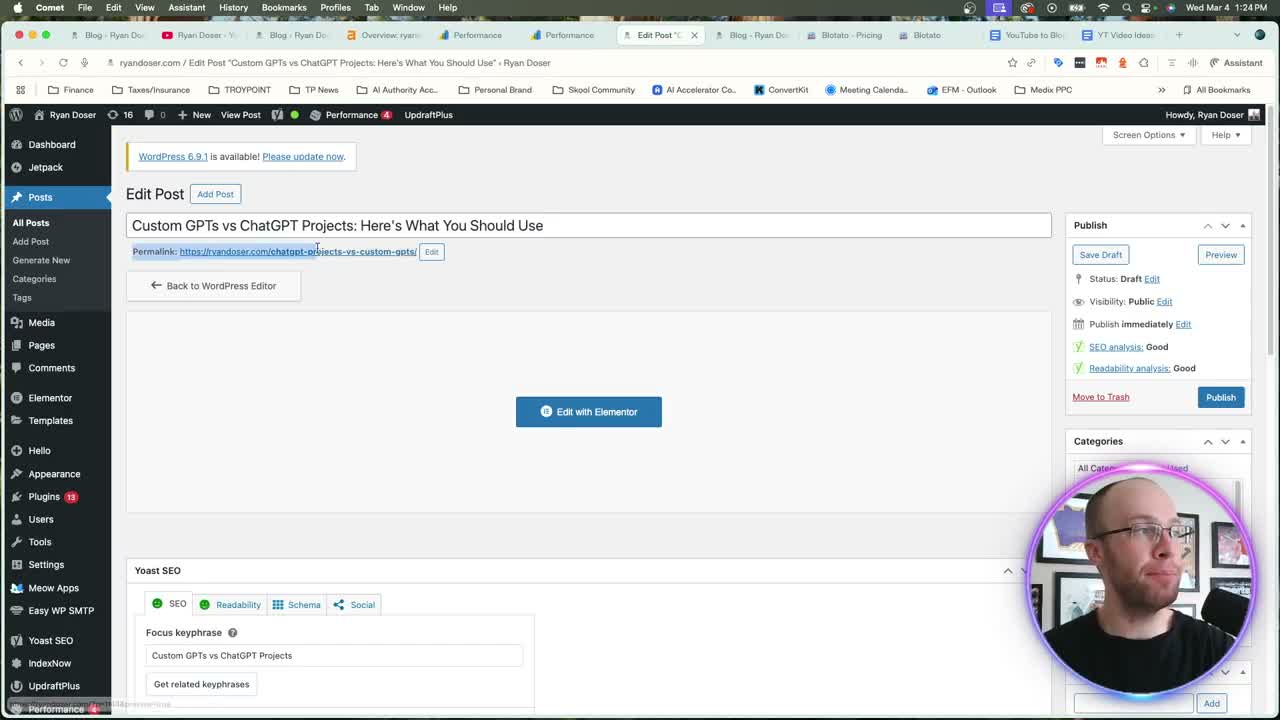Viewport: 1280px width, 720px height.
Task: Click Back to WordPress Editor
Action: [x=213, y=286]
